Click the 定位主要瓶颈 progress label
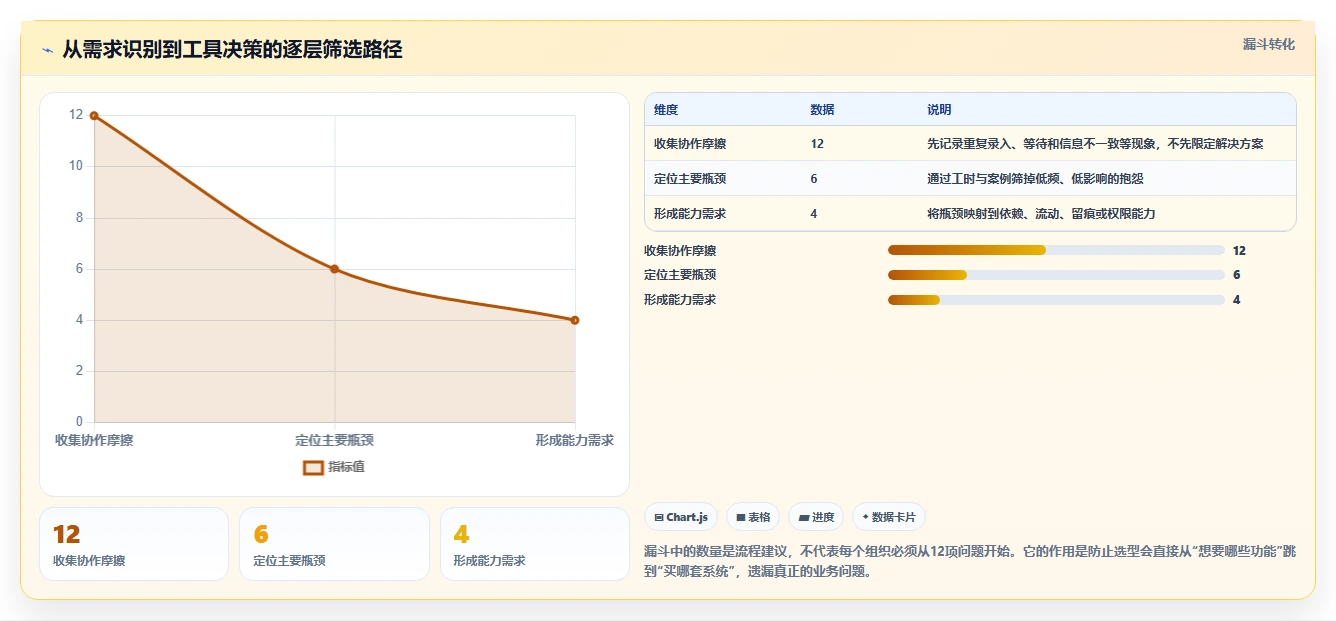 pos(680,275)
